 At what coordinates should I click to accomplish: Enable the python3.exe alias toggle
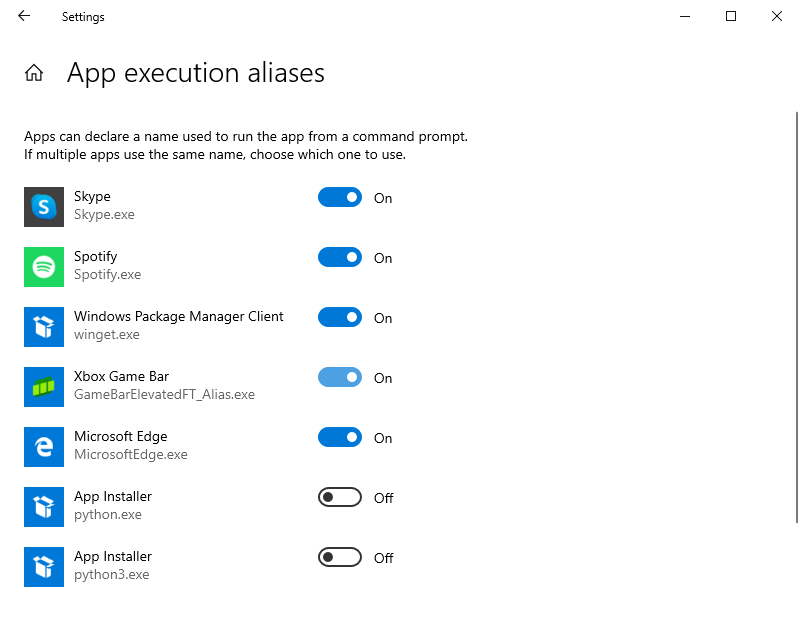click(x=340, y=558)
